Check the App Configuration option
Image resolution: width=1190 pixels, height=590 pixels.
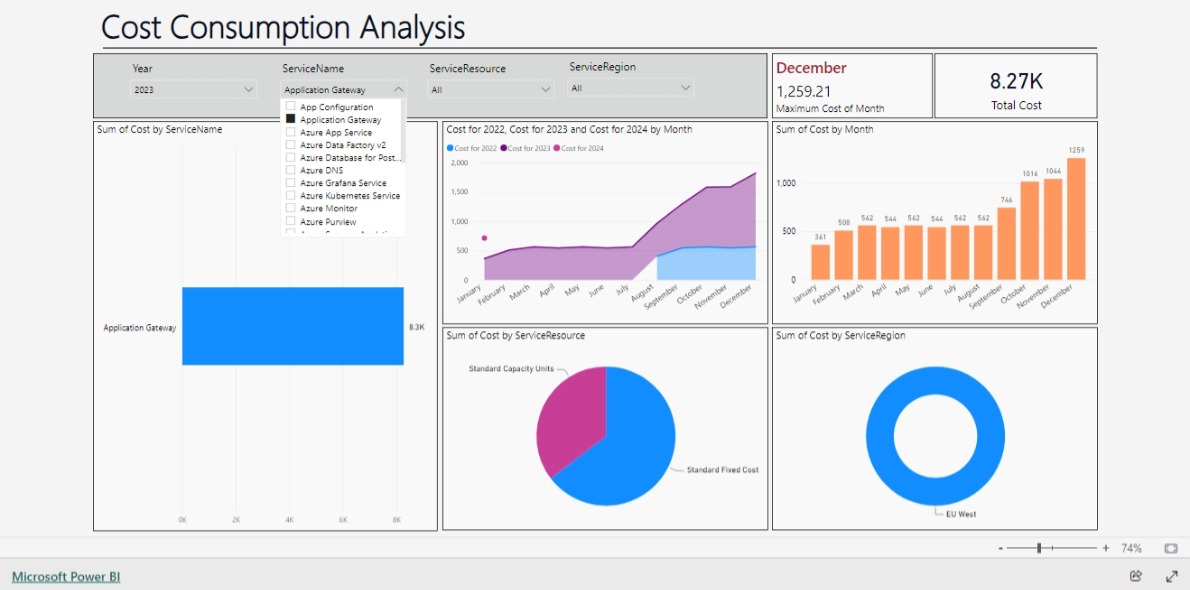coord(291,106)
